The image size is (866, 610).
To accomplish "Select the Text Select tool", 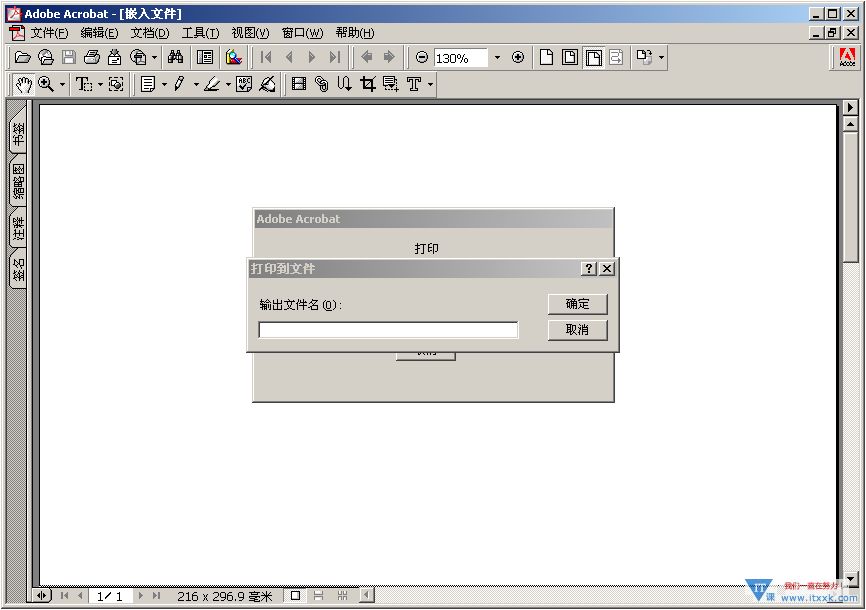I will tap(84, 85).
